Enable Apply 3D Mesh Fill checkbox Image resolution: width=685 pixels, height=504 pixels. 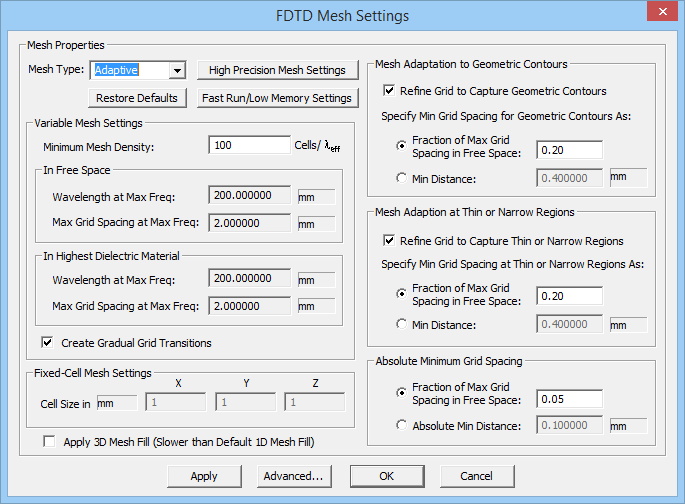point(49,440)
